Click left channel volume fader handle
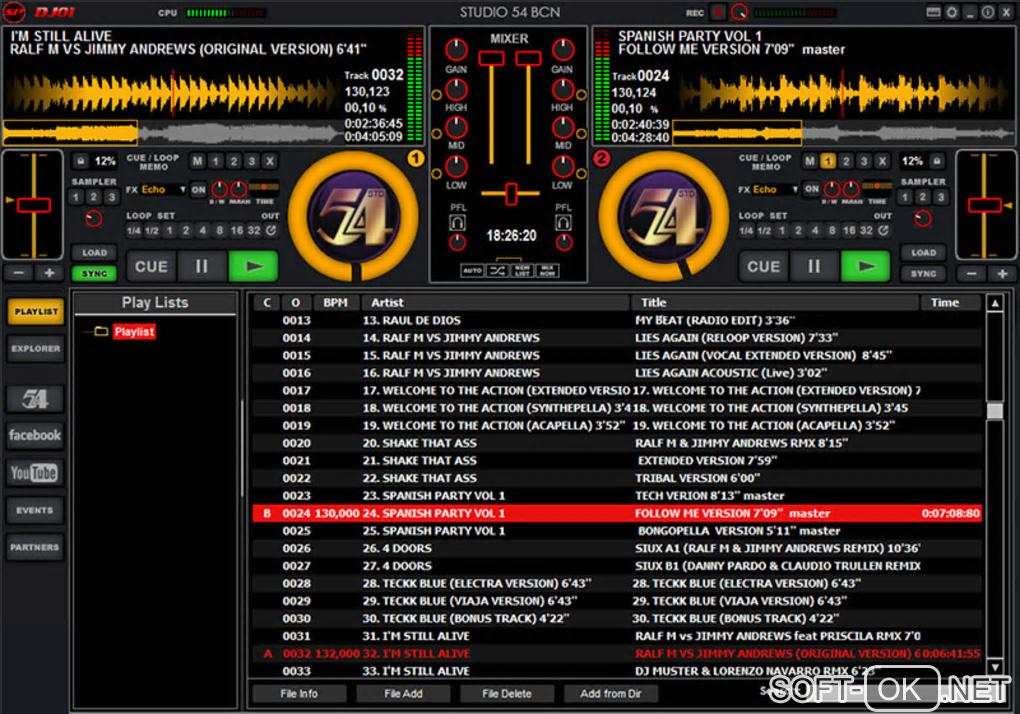 [x=491, y=59]
